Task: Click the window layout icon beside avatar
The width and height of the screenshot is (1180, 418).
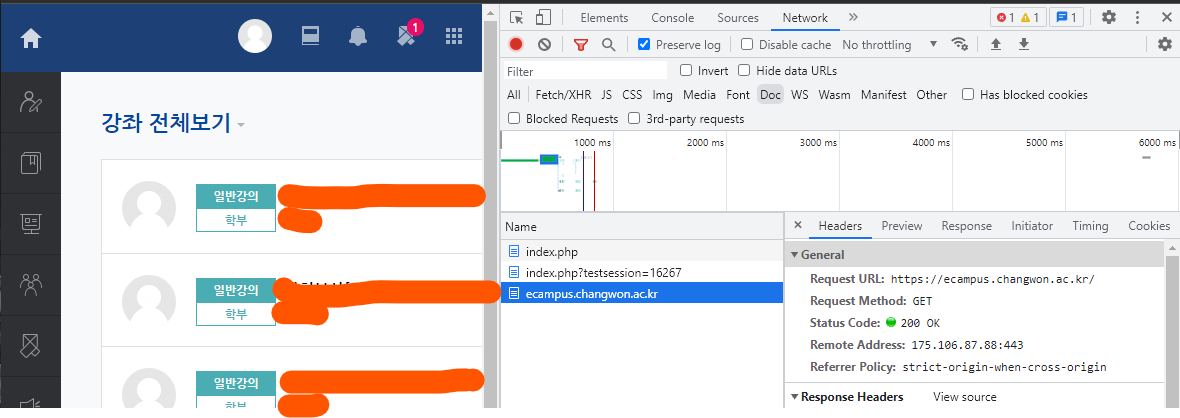Action: [311, 35]
